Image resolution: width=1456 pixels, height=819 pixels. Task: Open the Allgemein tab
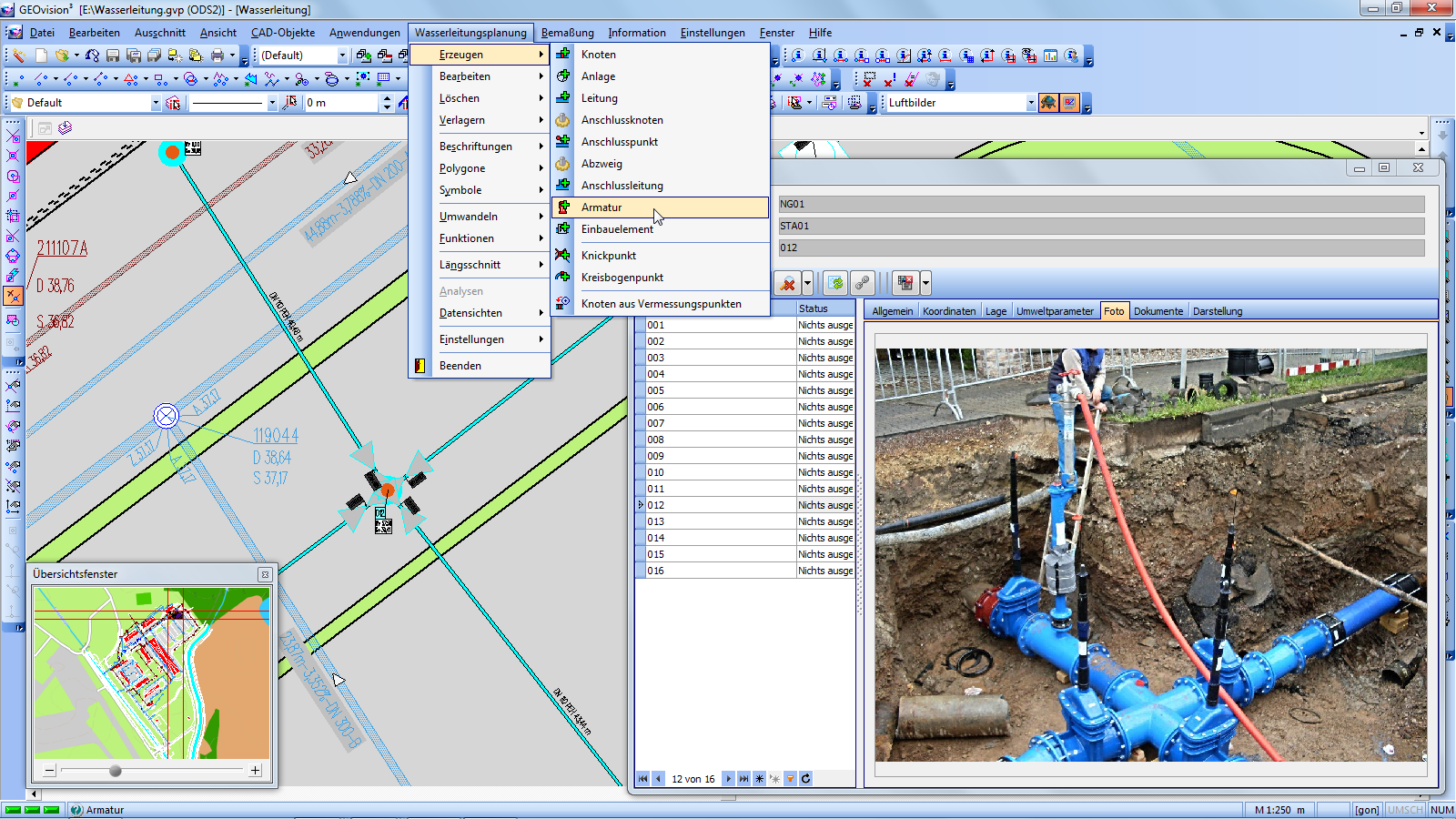(892, 311)
